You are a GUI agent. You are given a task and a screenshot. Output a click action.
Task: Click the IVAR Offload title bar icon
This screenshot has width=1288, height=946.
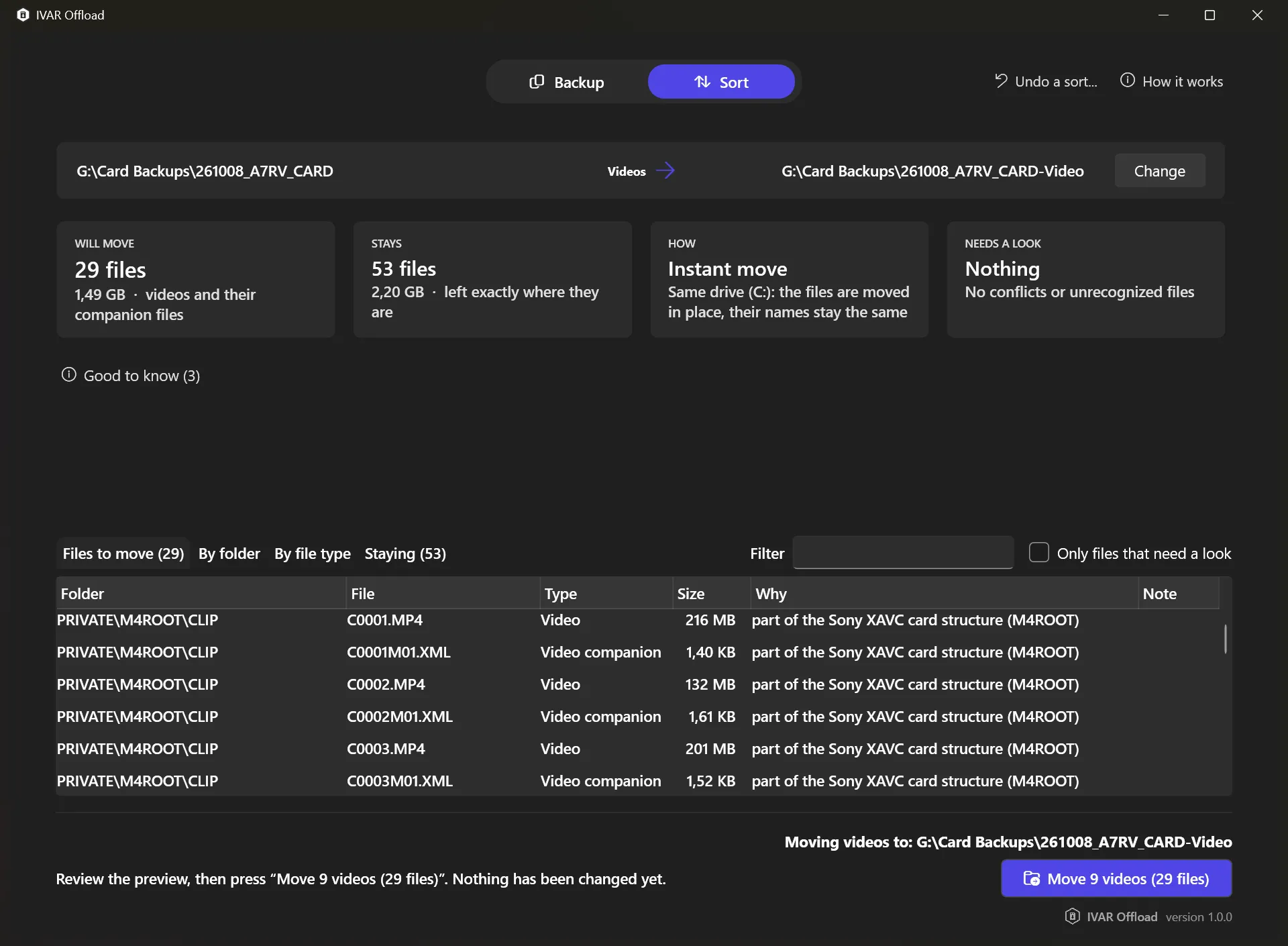pyautogui.click(x=23, y=15)
